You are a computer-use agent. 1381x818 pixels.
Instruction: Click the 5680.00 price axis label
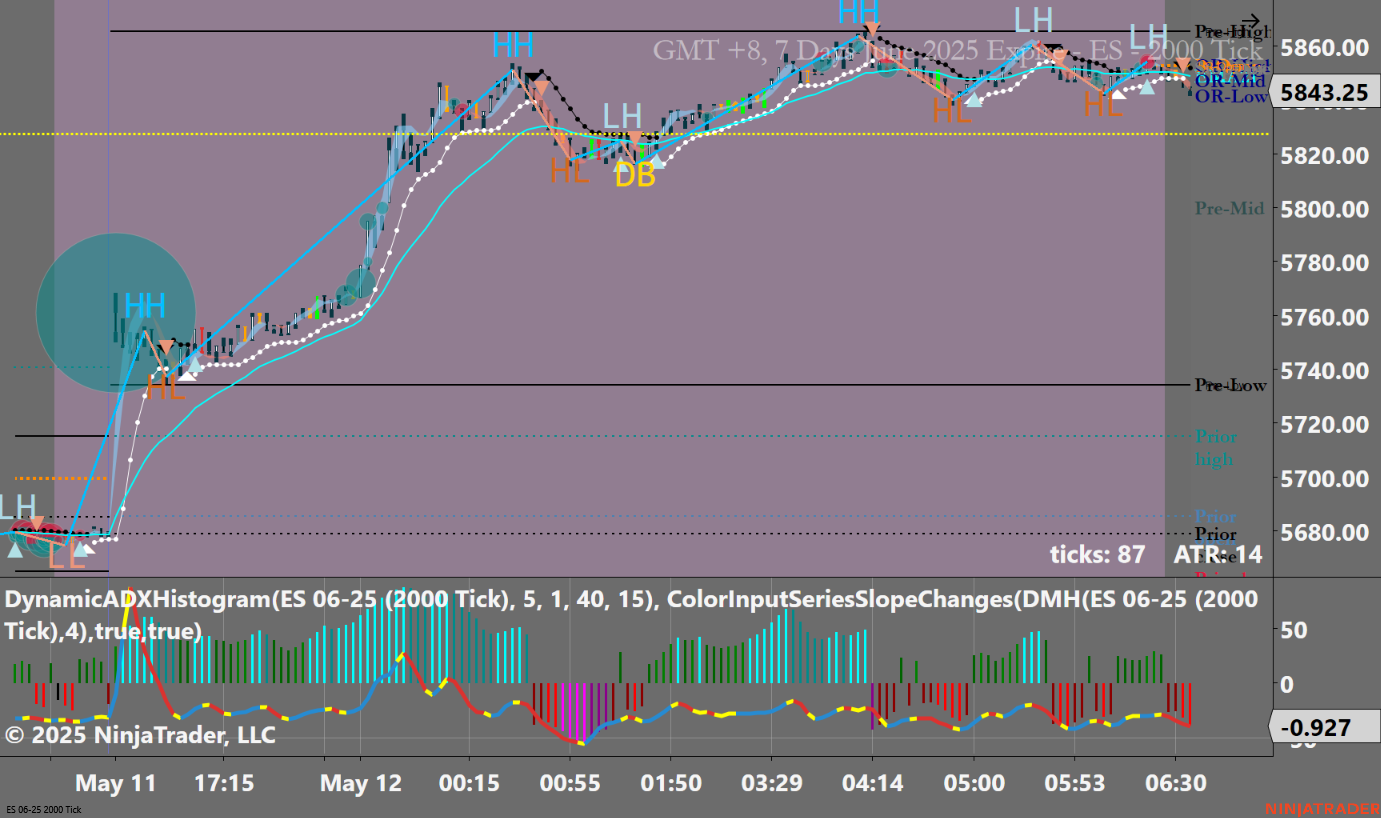tap(1323, 532)
